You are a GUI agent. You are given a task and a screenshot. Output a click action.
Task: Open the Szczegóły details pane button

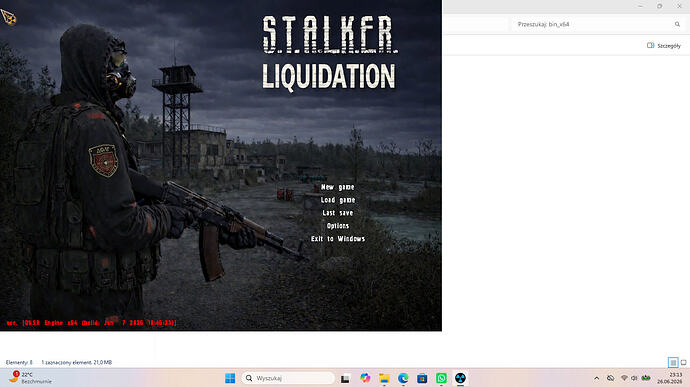(664, 45)
